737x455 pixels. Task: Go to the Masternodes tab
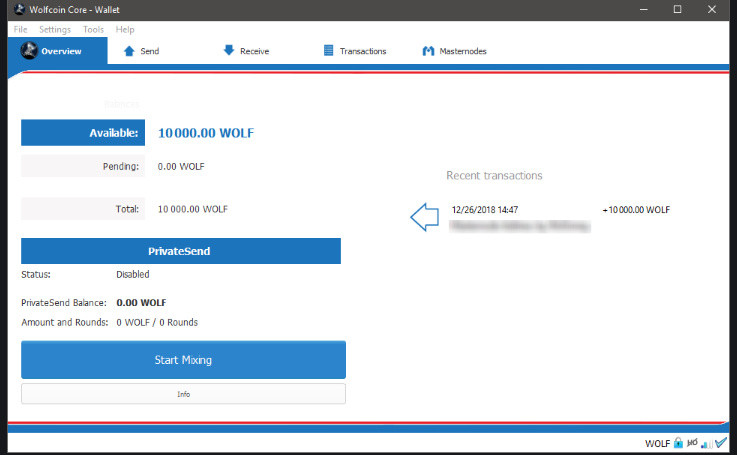[454, 51]
